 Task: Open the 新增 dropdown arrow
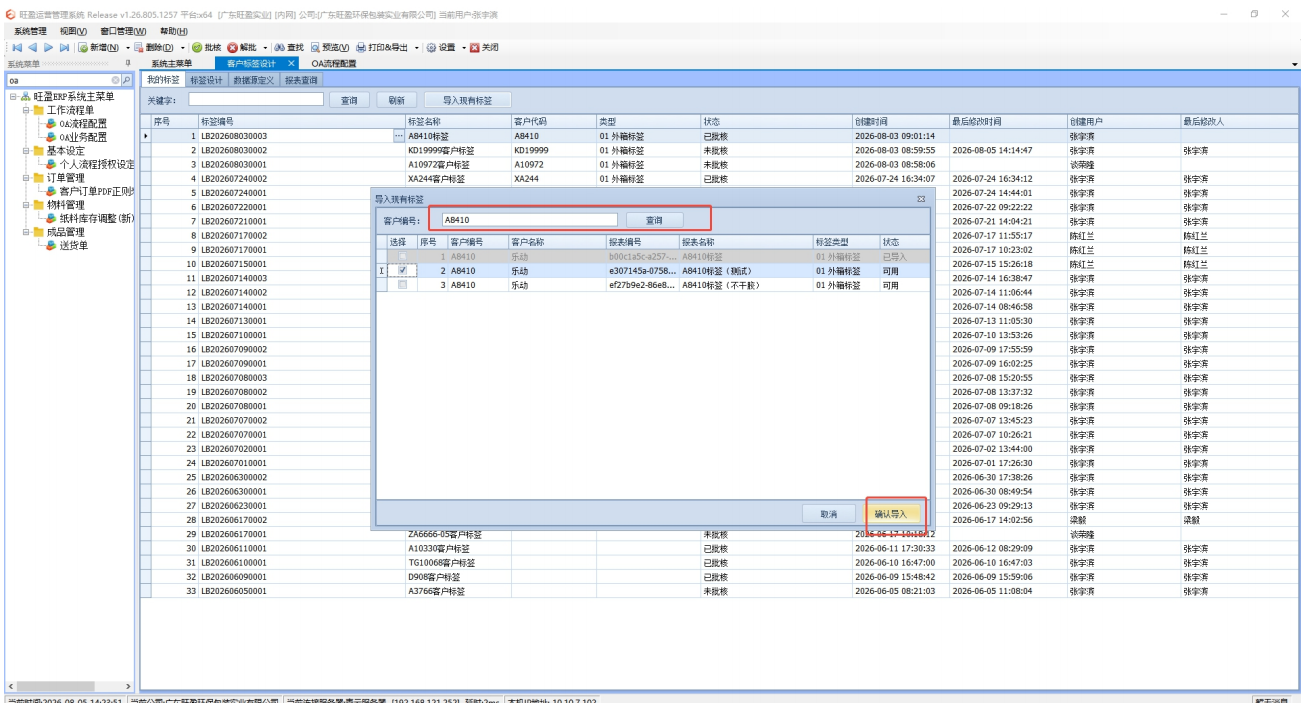click(x=126, y=47)
